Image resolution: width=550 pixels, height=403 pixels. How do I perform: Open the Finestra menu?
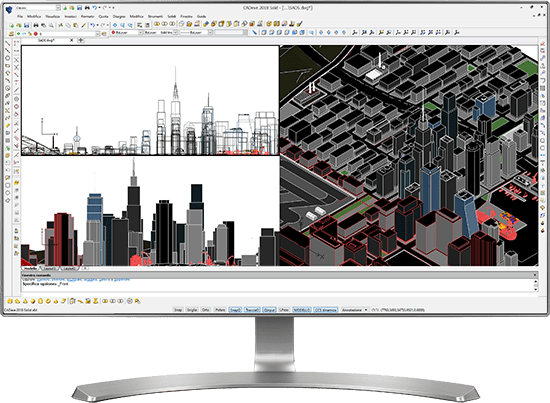186,16
